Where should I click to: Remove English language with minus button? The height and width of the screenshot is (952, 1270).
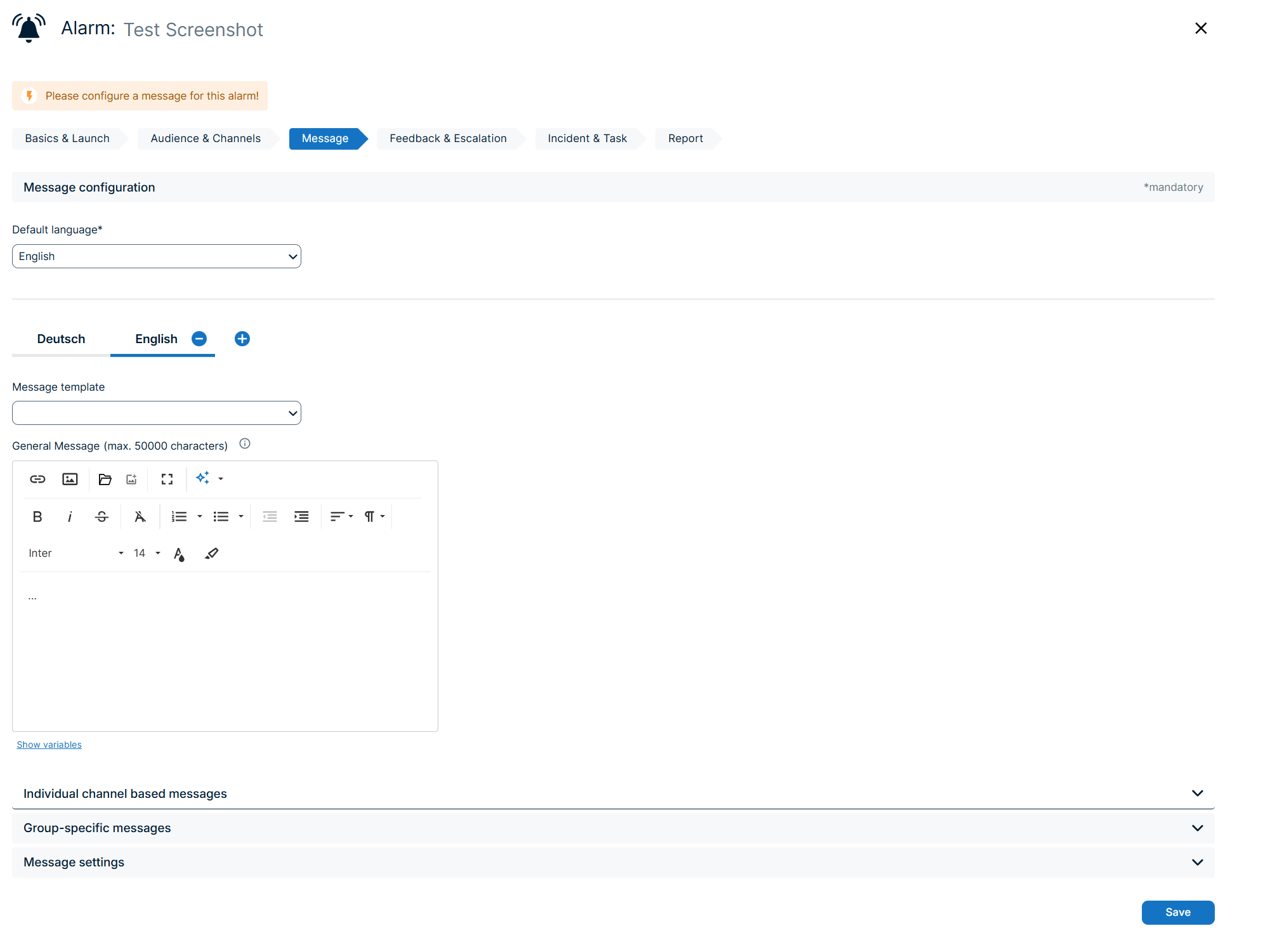(199, 339)
